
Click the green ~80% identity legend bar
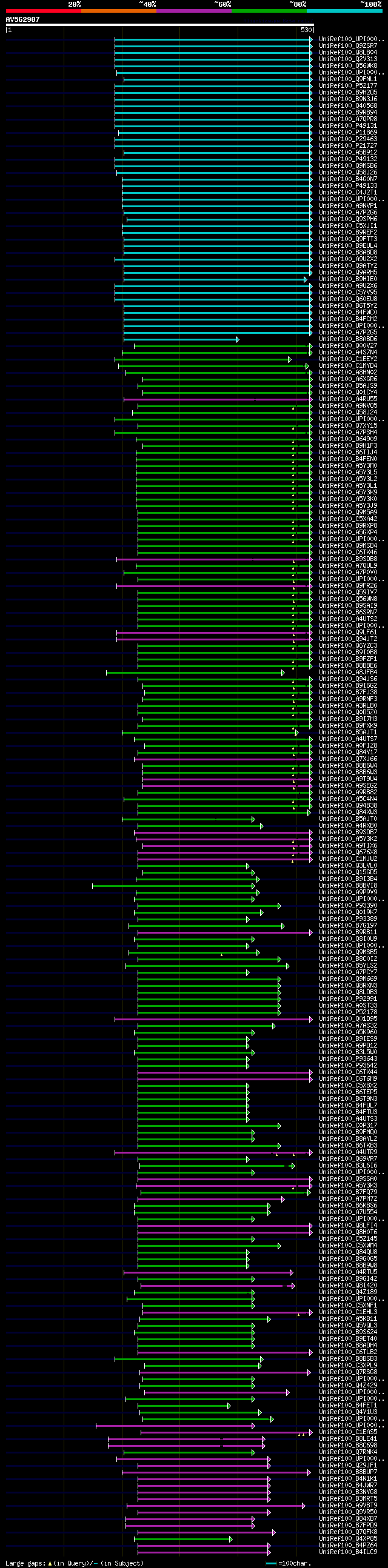[269, 11]
